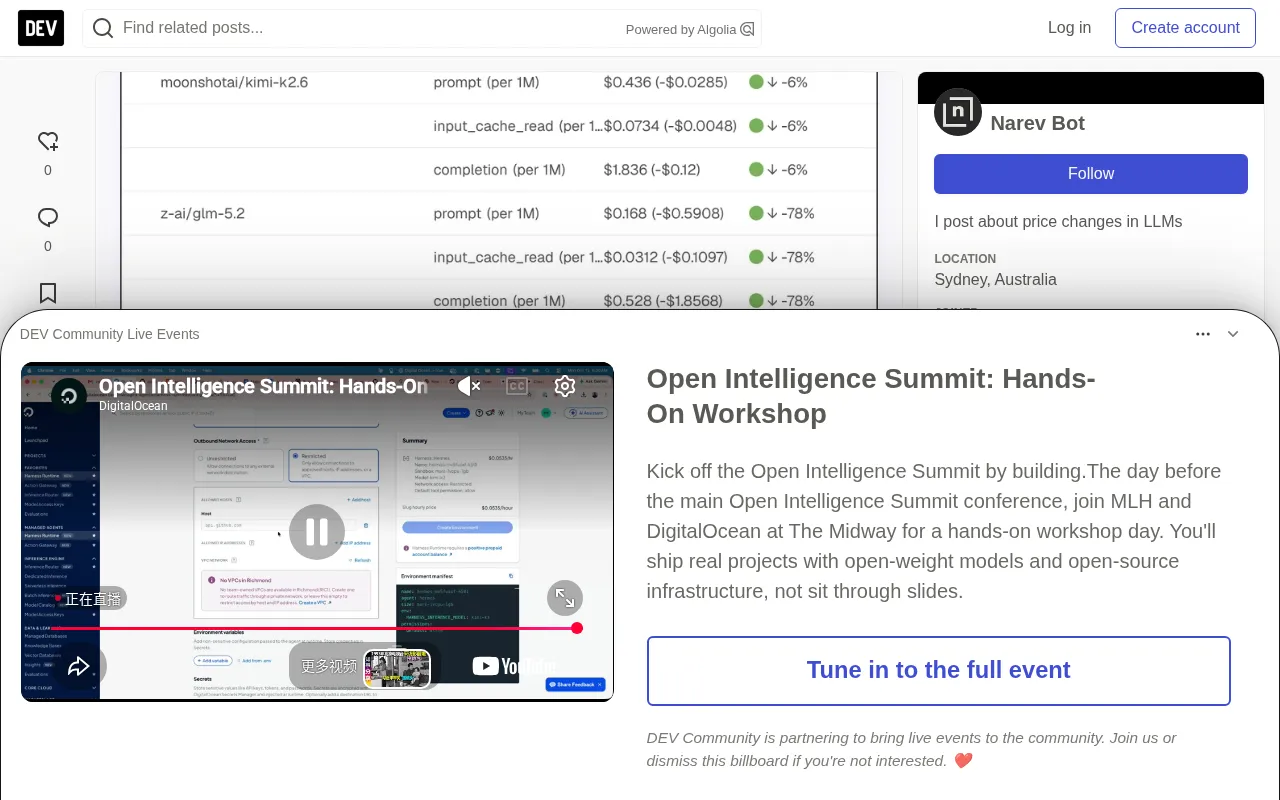Open YouTube player settings gear

pos(565,386)
